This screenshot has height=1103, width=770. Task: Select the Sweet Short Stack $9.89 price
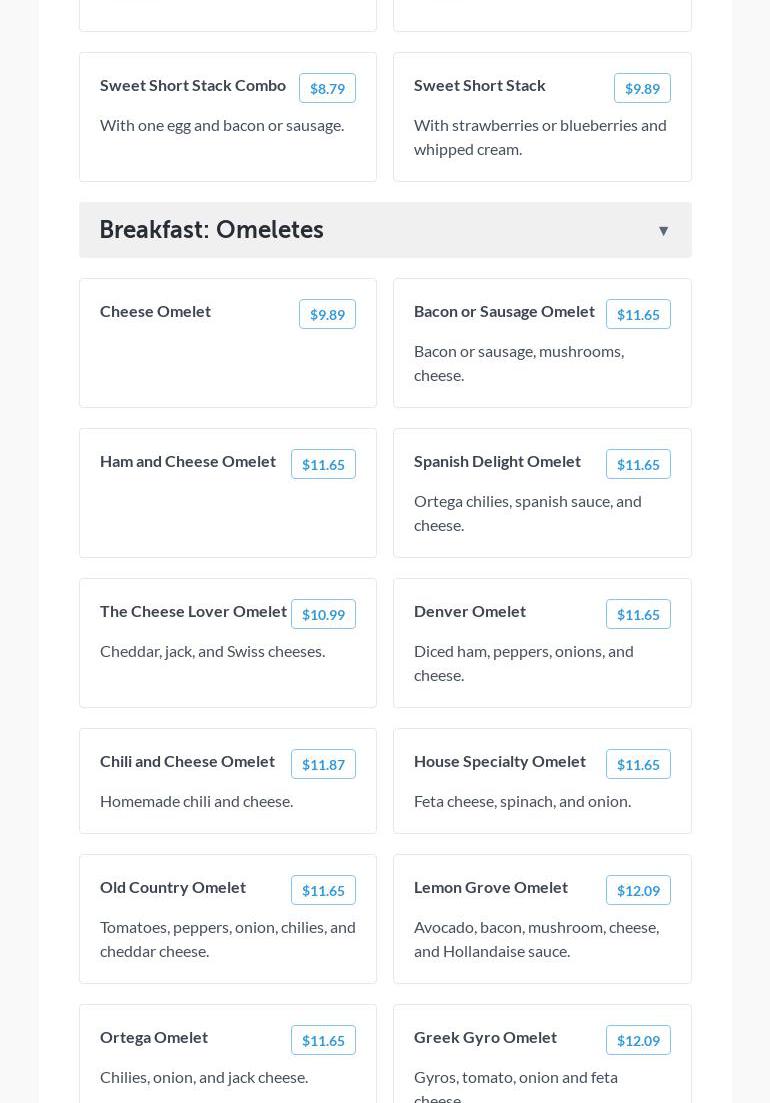pos(642,88)
